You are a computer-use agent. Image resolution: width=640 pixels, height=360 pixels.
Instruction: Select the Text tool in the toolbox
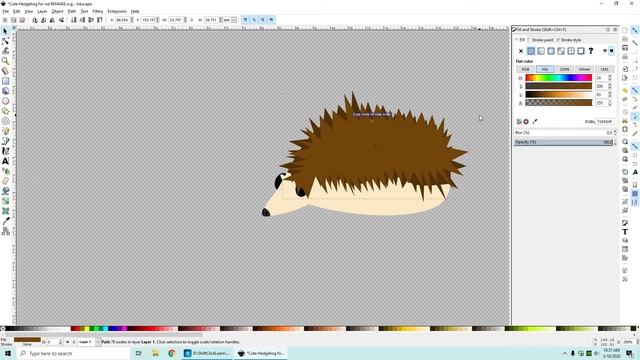click(5, 161)
